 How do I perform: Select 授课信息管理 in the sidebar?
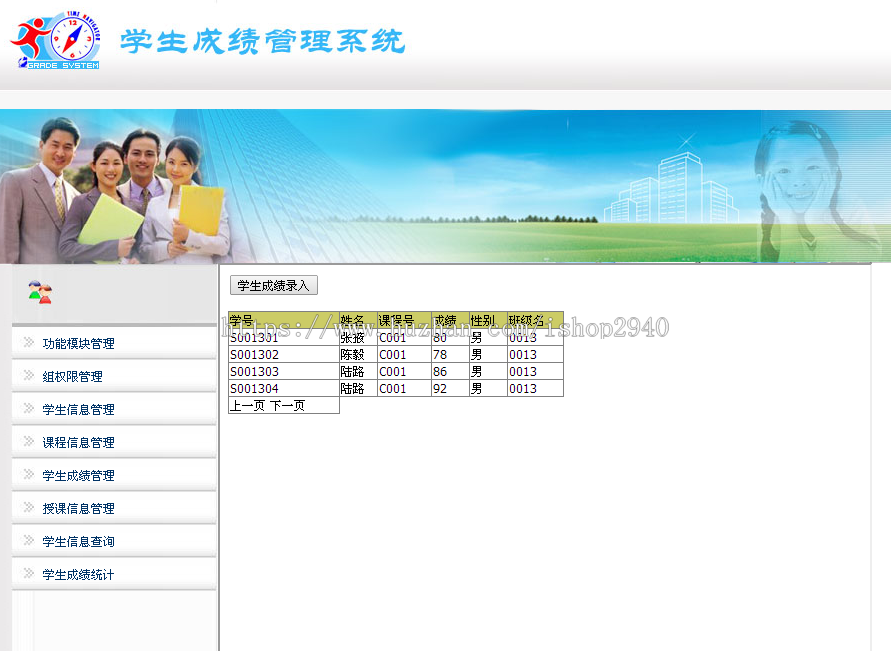point(78,508)
